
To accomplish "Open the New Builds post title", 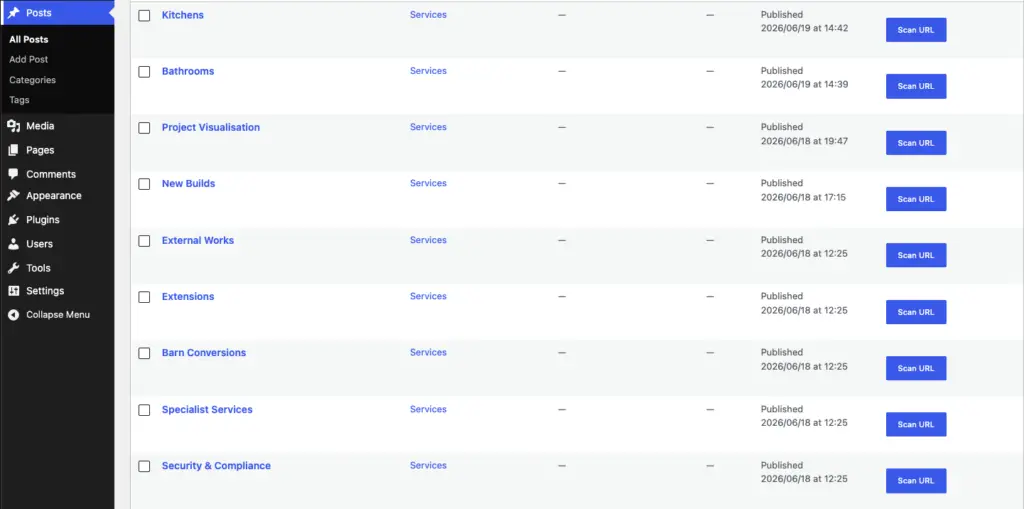I will click(x=188, y=184).
